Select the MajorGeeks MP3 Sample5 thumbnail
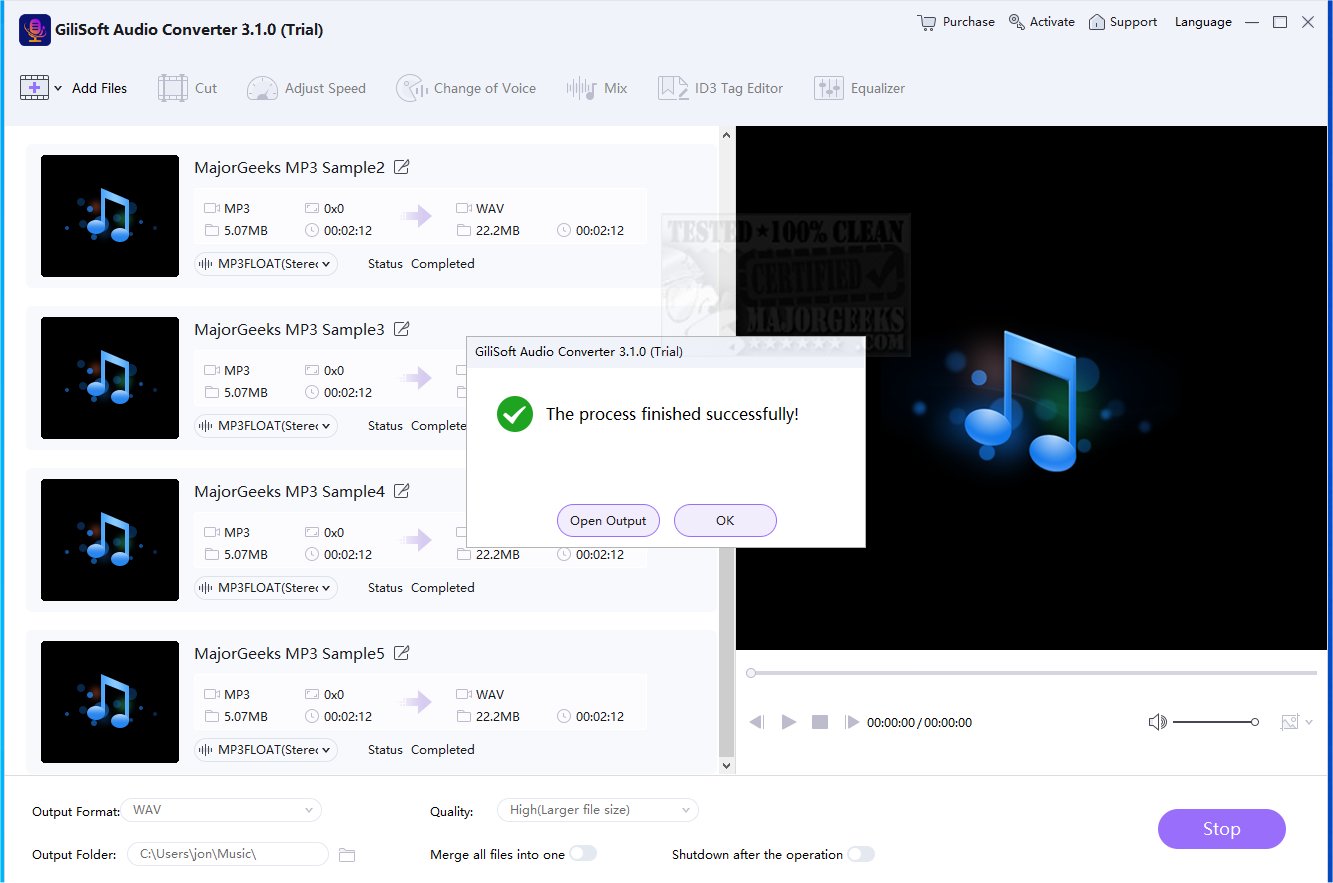 [110, 702]
